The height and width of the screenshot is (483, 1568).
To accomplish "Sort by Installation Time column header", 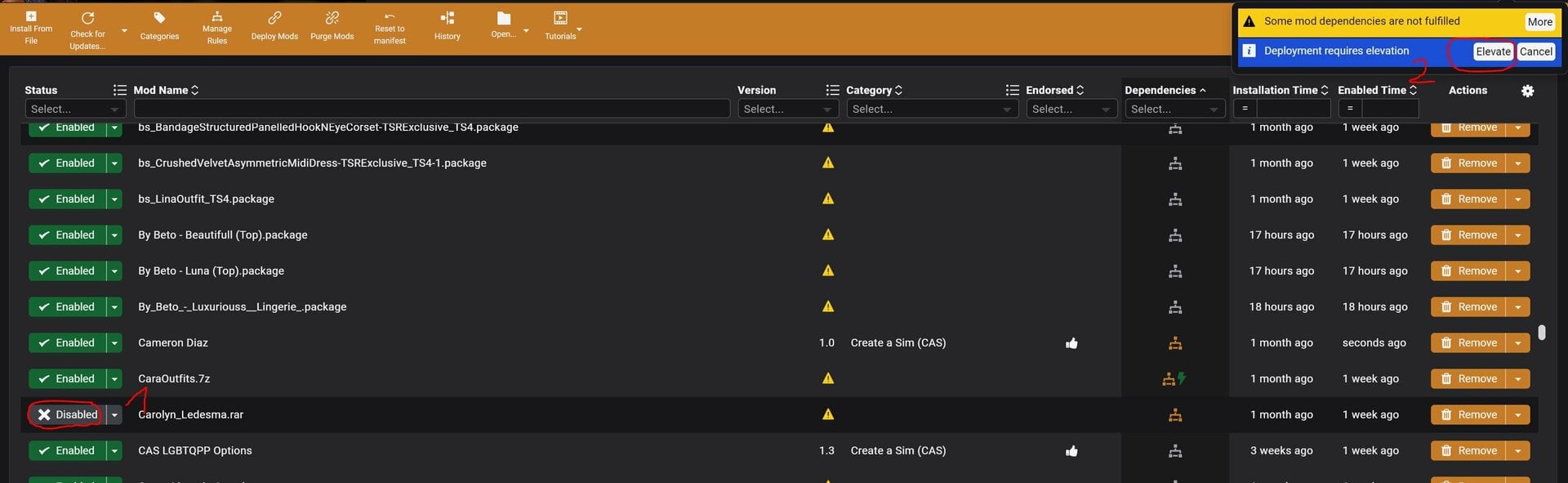I will [1281, 90].
